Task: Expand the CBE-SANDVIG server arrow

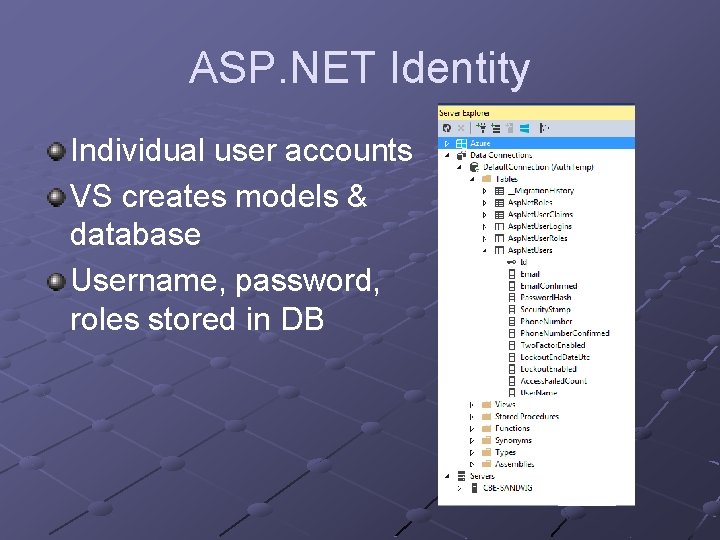Action: point(459,489)
